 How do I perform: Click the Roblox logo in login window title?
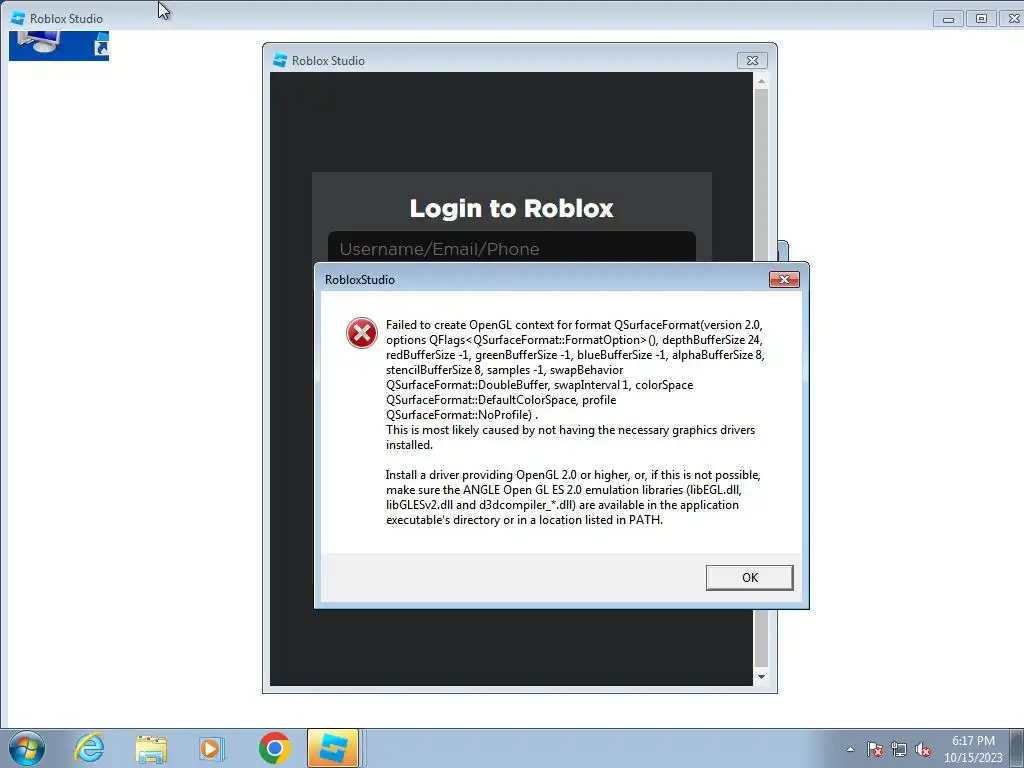[280, 60]
